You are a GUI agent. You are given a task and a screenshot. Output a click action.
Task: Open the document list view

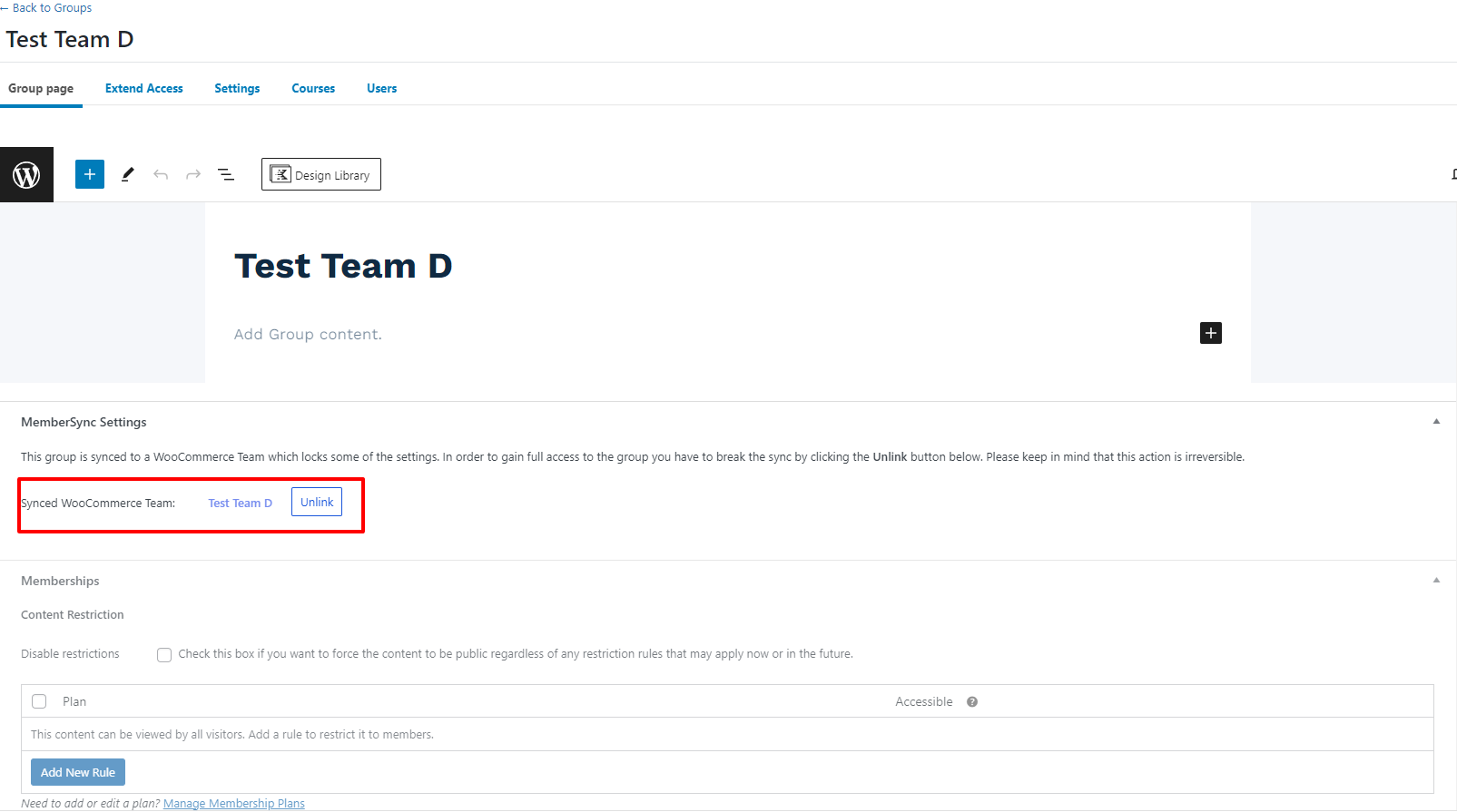click(226, 174)
